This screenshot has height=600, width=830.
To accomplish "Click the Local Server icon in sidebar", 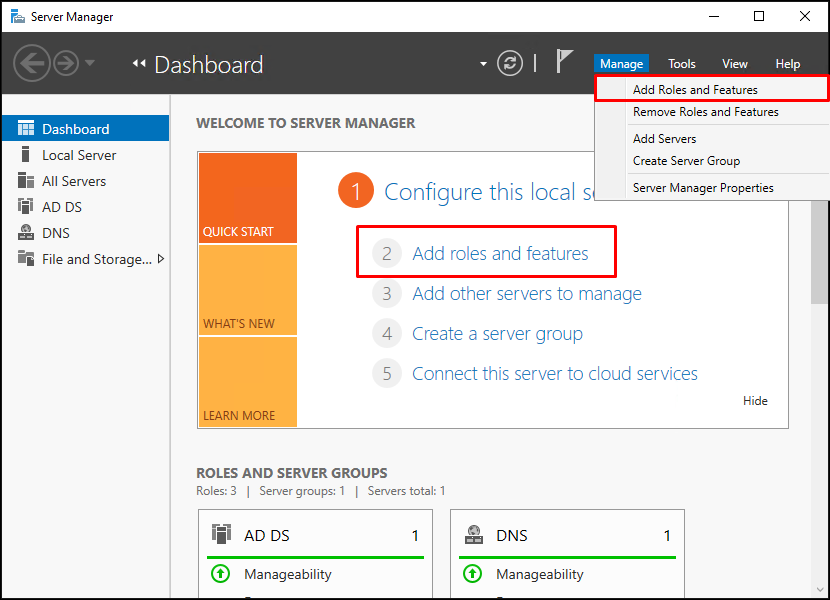I will [25, 154].
